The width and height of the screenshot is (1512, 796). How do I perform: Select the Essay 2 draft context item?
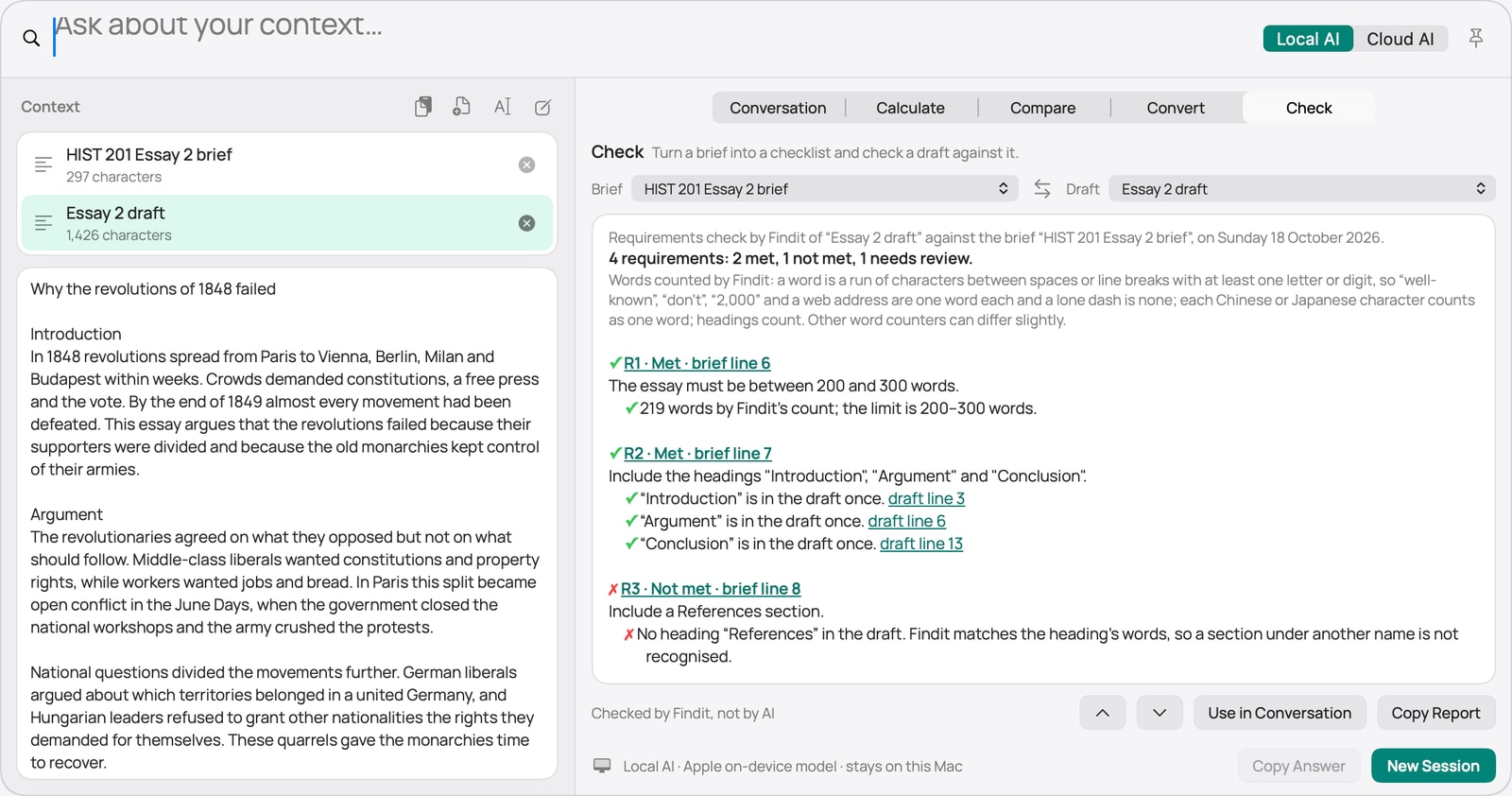286,223
